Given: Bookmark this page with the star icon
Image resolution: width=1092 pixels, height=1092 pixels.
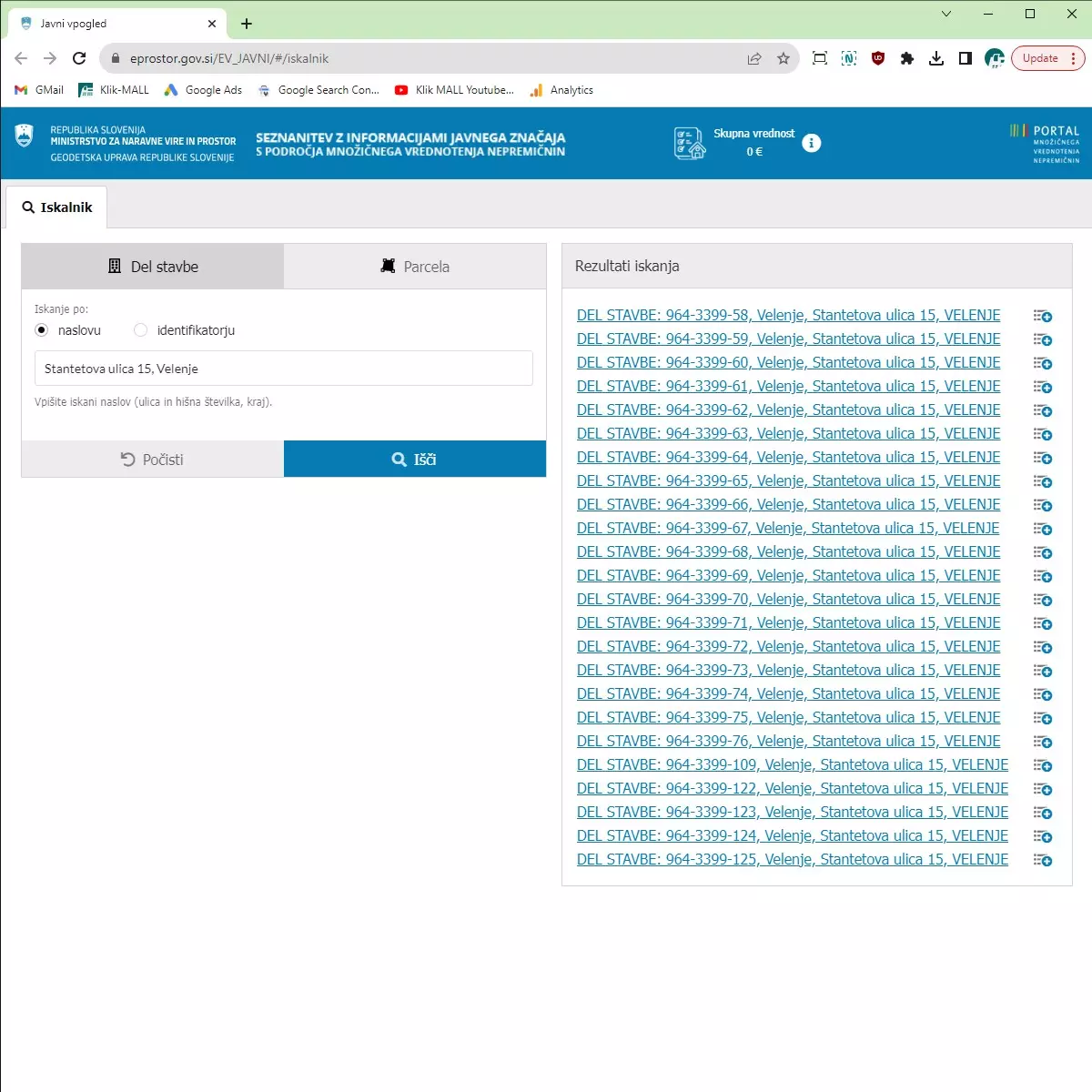Looking at the screenshot, I should [784, 58].
